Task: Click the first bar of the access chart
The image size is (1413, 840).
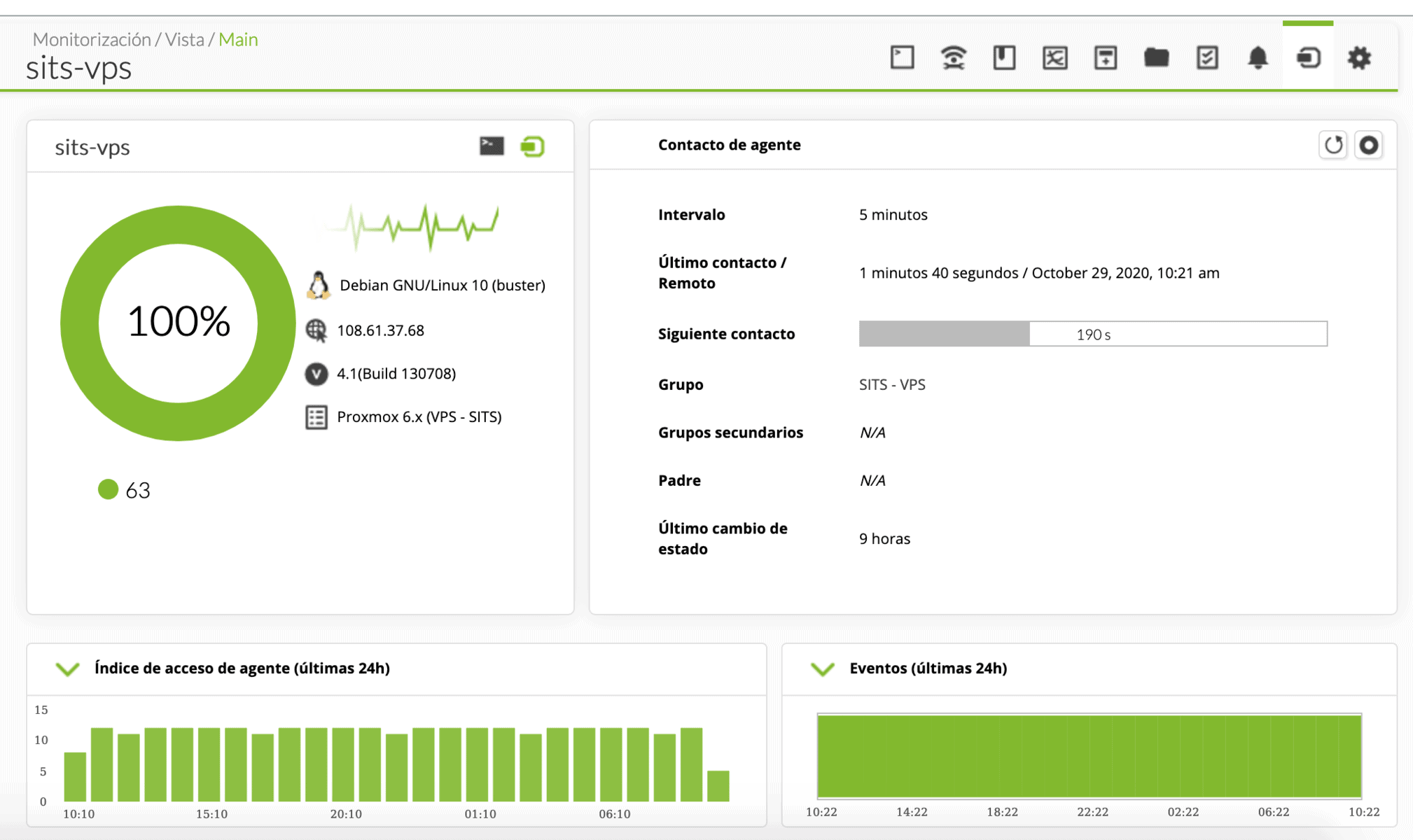Action: [75, 776]
